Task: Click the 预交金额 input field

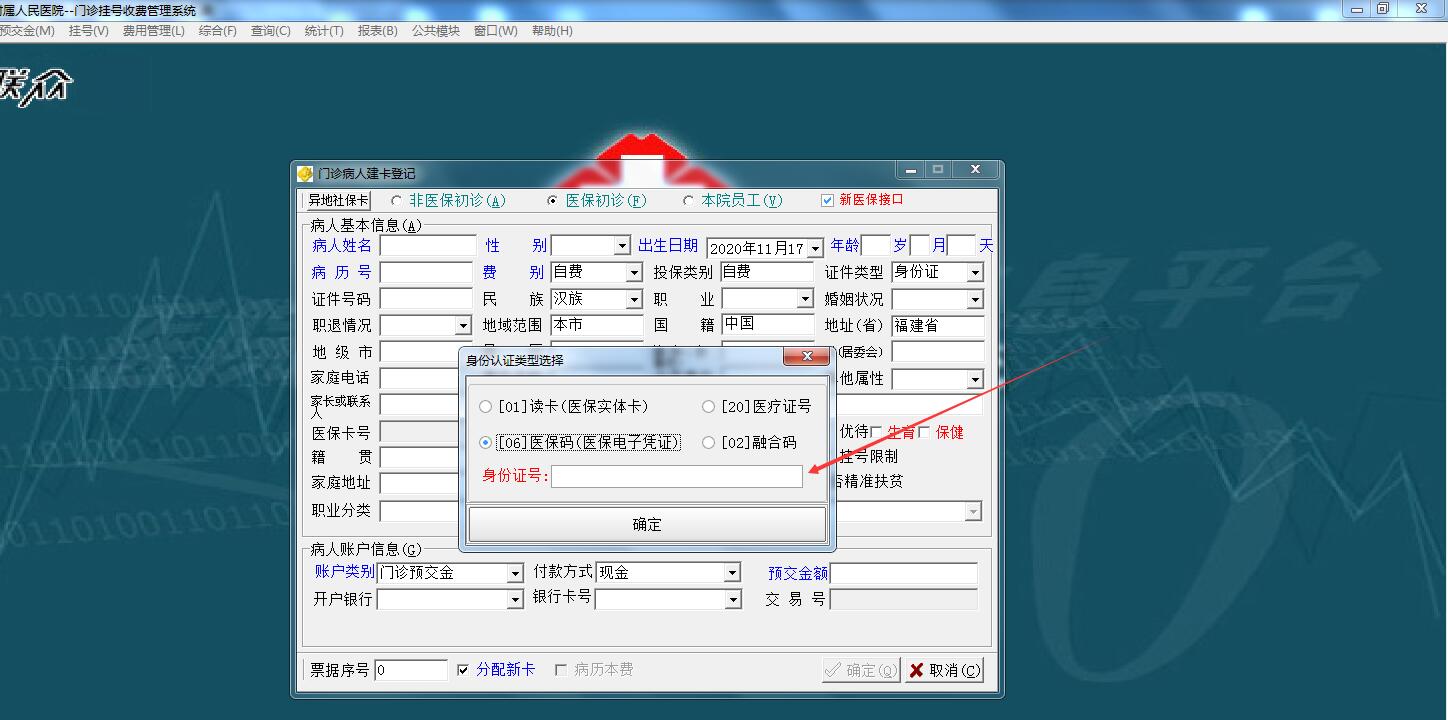Action: point(904,573)
